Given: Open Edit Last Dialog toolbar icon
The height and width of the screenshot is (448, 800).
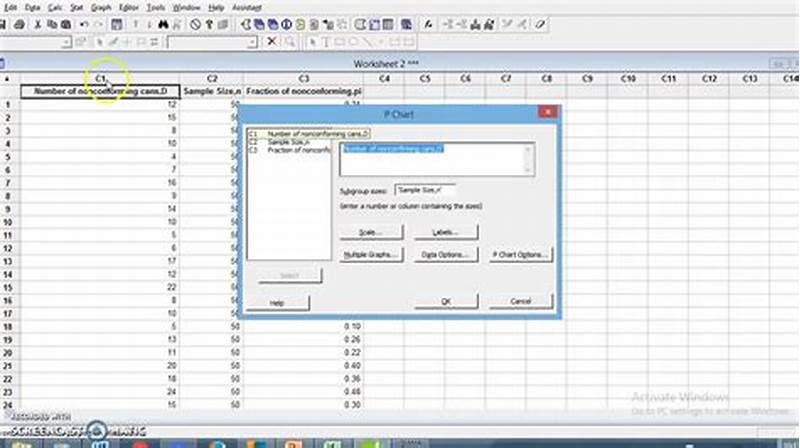Looking at the screenshot, I should click(x=116, y=24).
